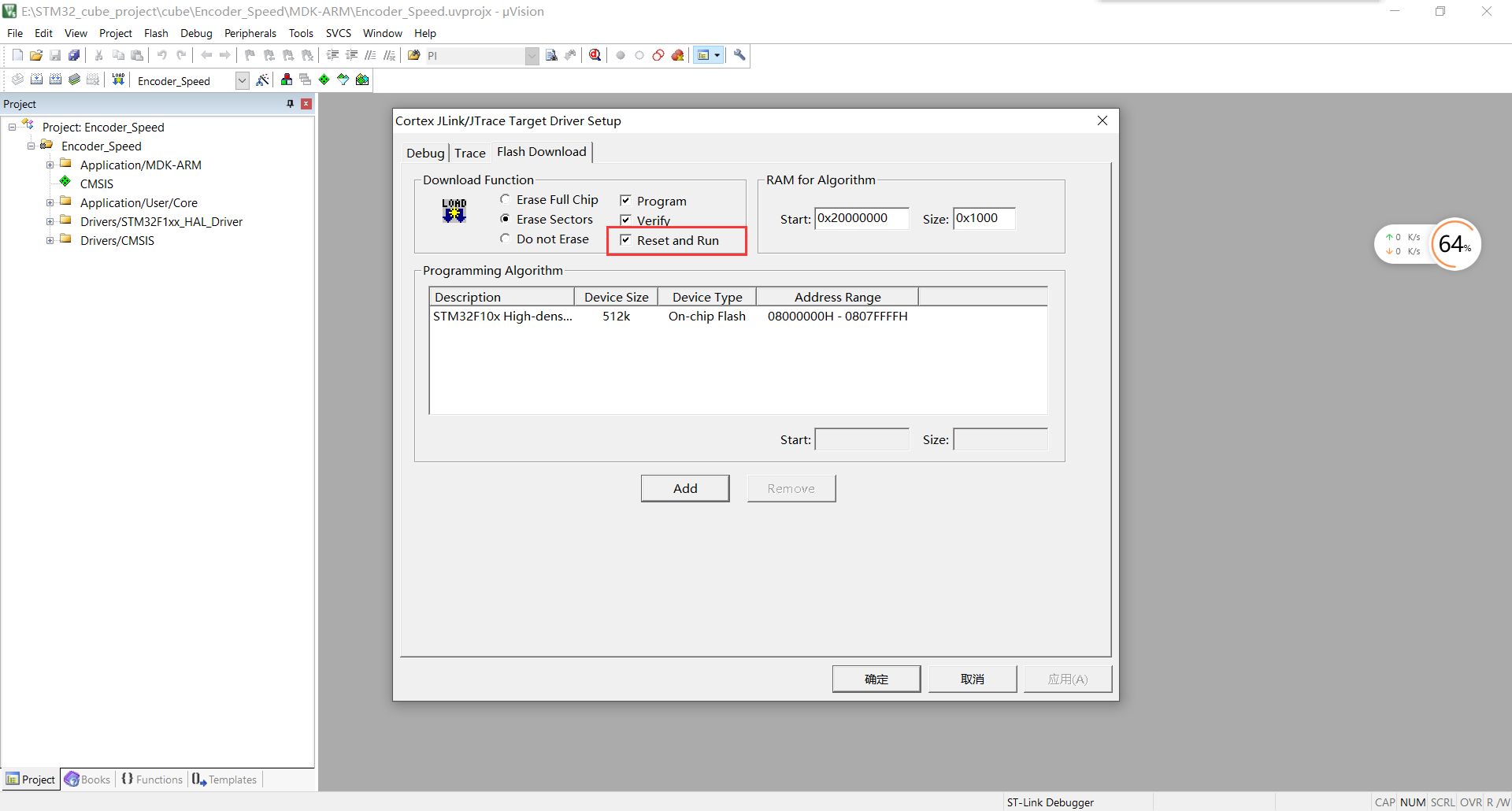1512x811 pixels.
Task: Open Configuration with the wrench icon
Action: (x=739, y=55)
